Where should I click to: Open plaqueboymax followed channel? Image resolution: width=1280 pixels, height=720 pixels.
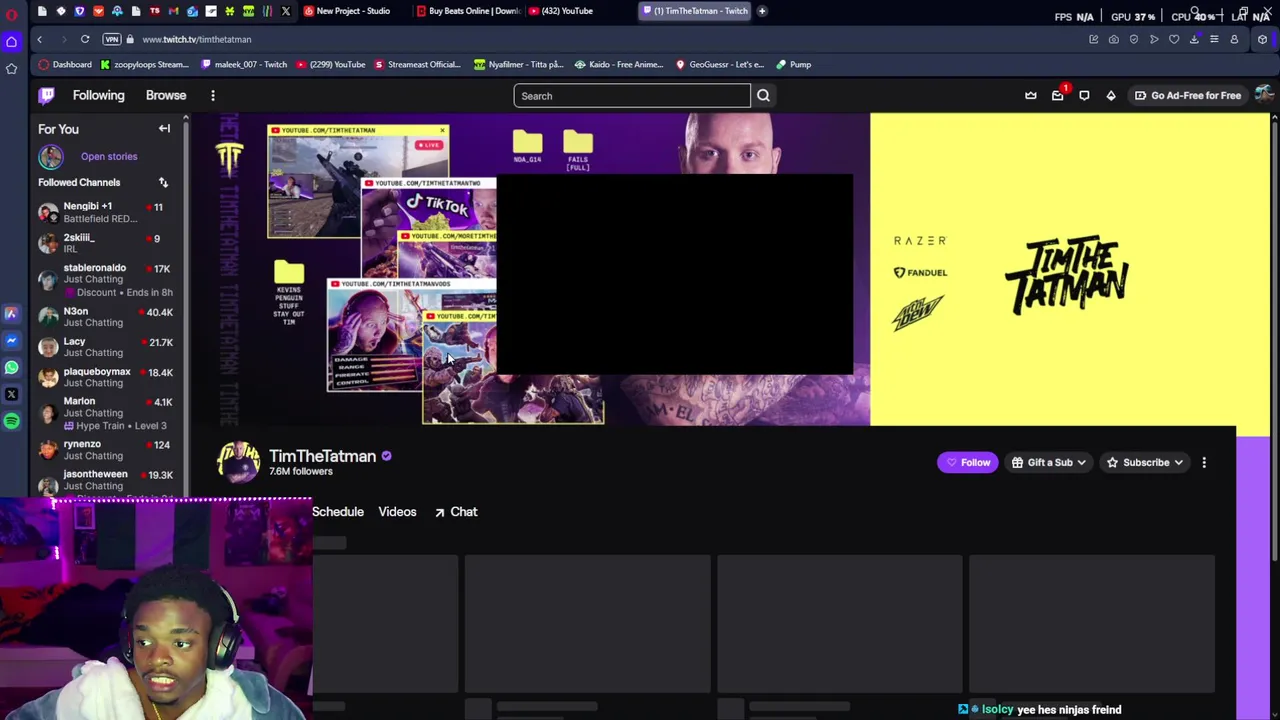(105, 377)
